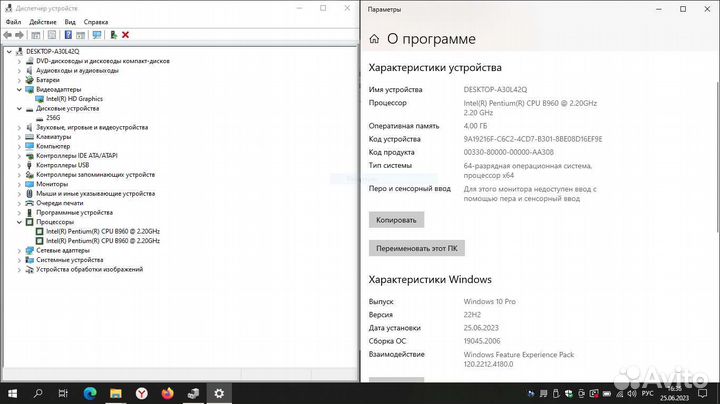Screen dimensions: 720x404
Task: Select second Intel(R) Pentium(R) CPU B960 entry
Action: 103,241
